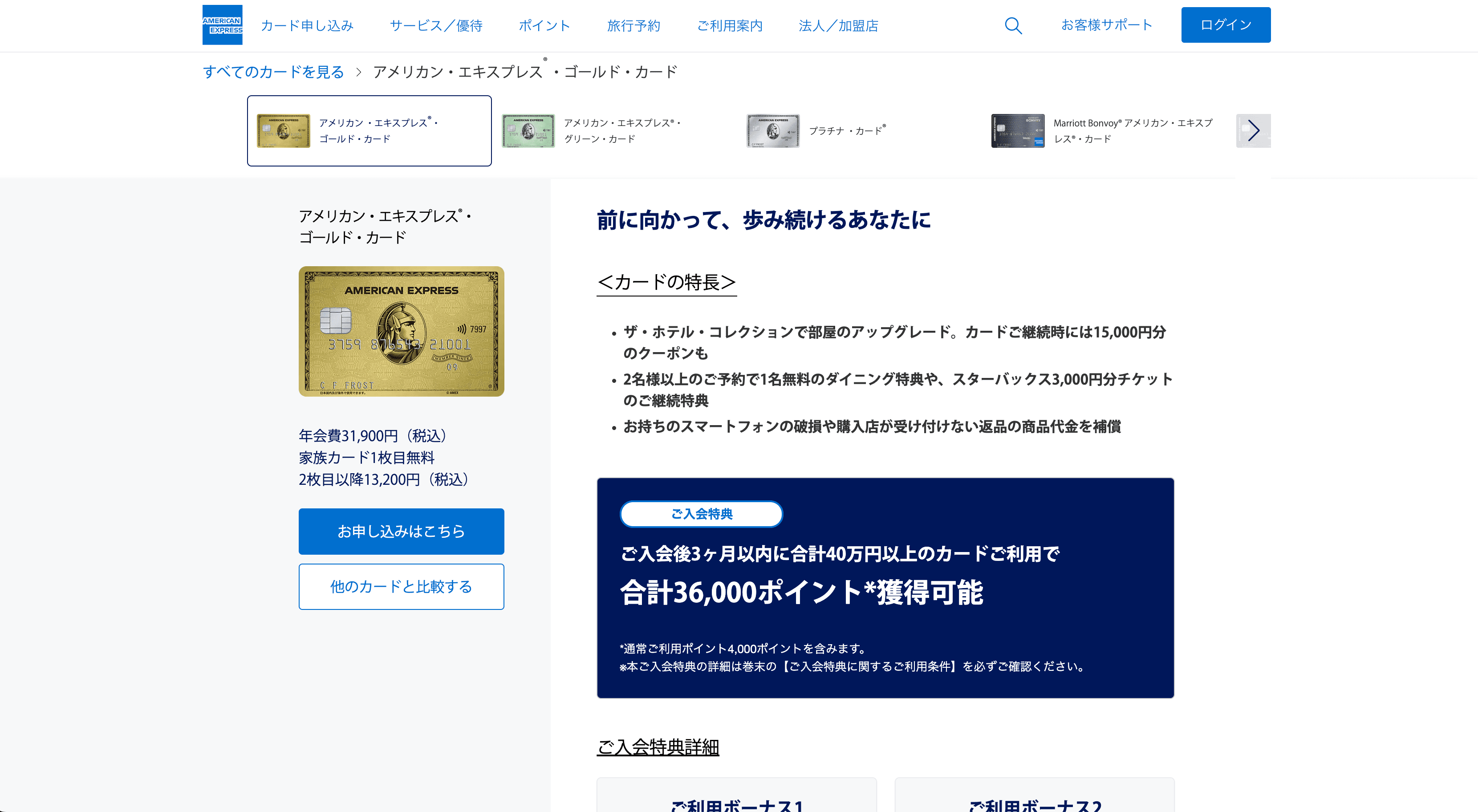Click the ご入会特典 pill label
1478x812 pixels.
[x=702, y=514]
